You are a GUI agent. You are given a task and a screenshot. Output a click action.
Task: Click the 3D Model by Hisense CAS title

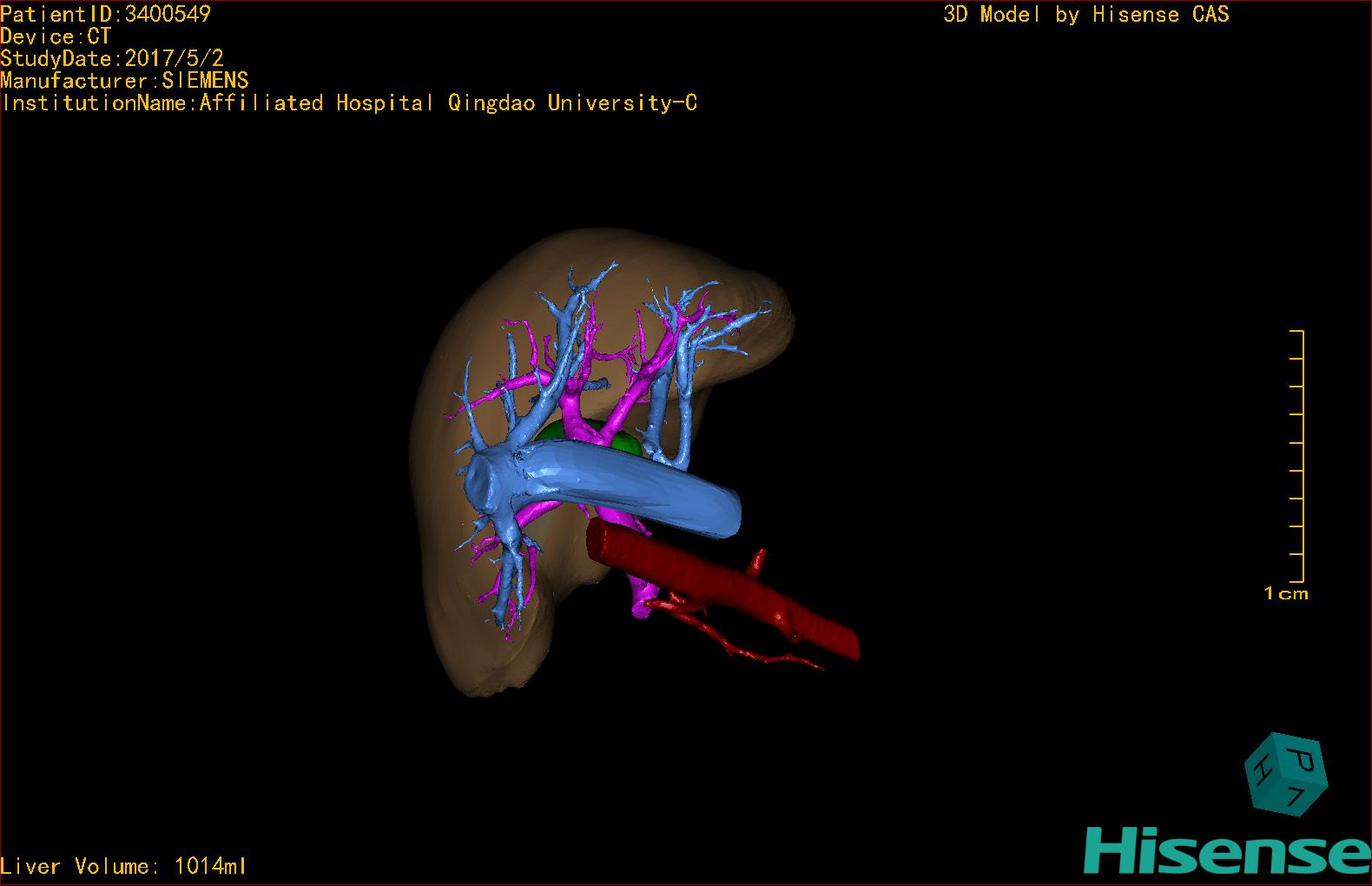[1085, 15]
